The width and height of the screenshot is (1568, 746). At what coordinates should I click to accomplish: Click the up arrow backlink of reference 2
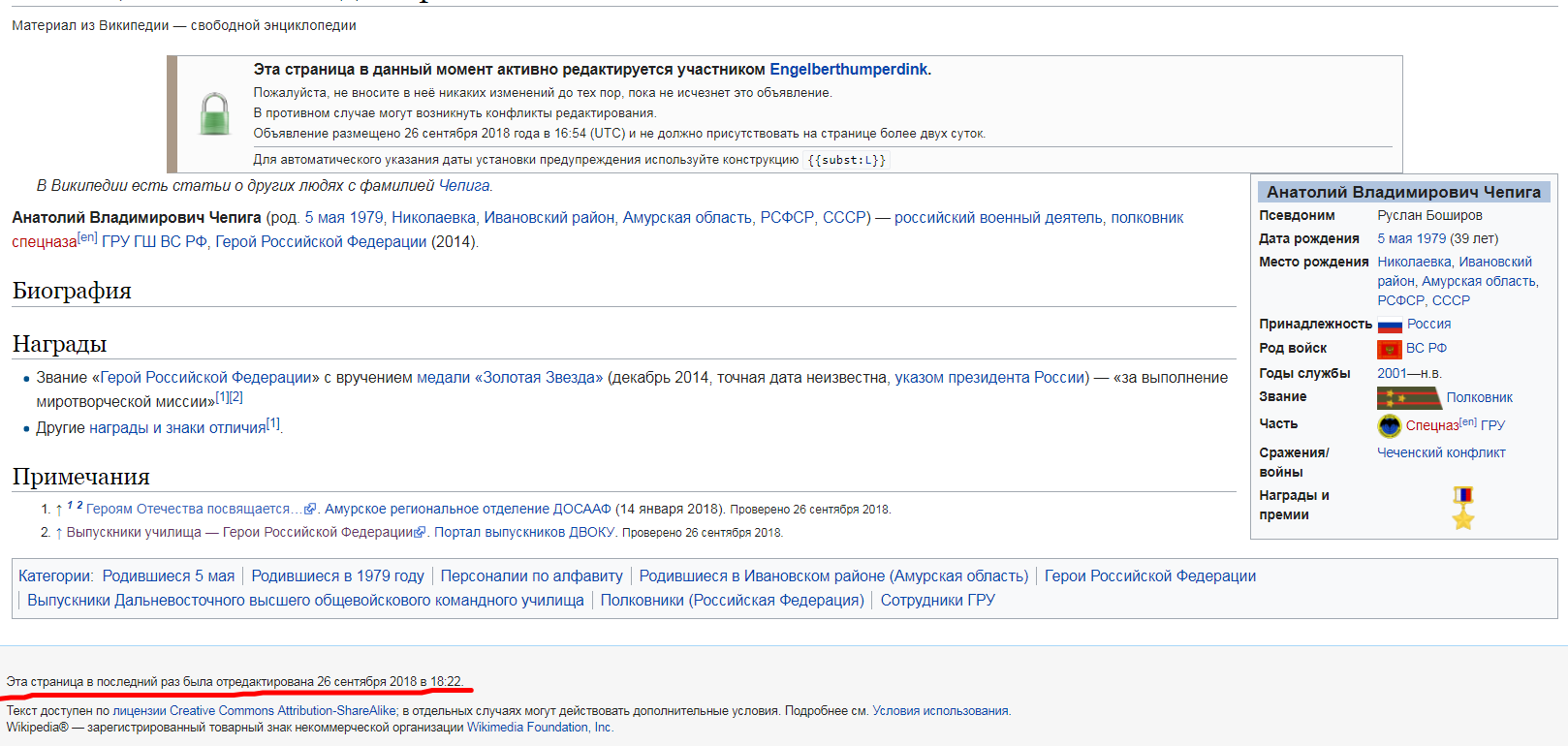pos(59,533)
